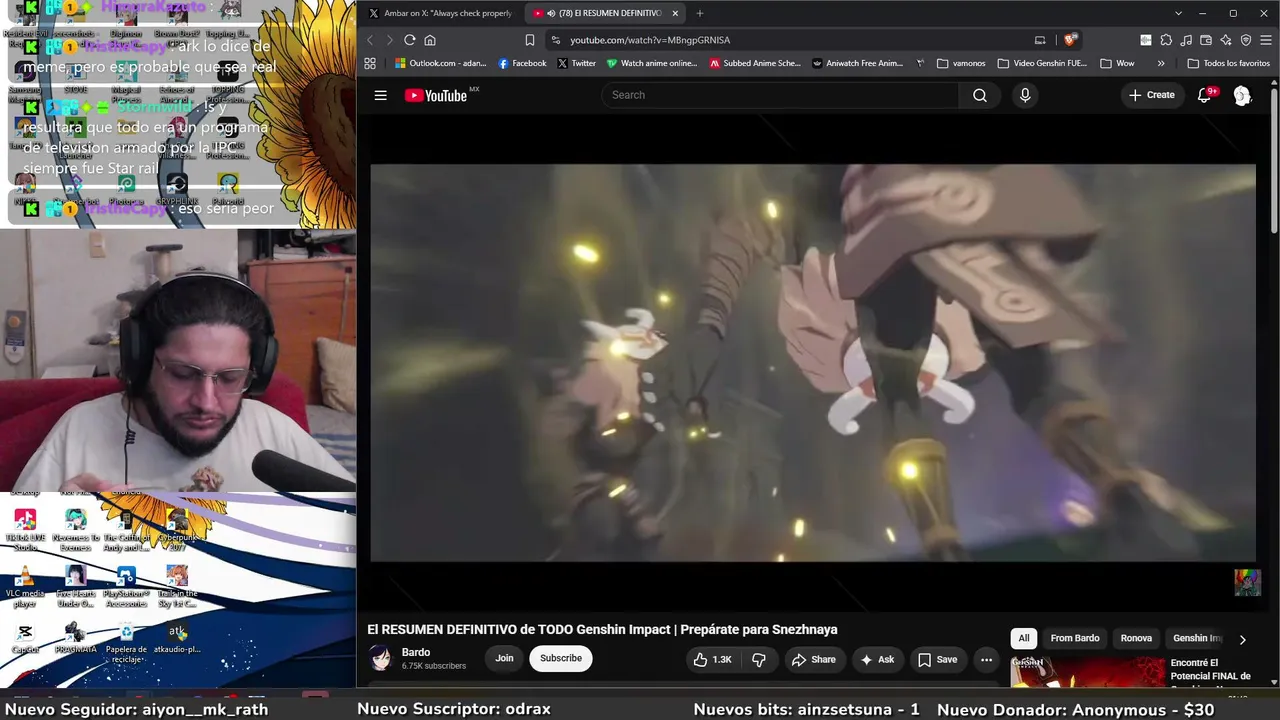Open the YouTube guide hamburger menu
This screenshot has width=1280, height=720.
click(x=380, y=95)
